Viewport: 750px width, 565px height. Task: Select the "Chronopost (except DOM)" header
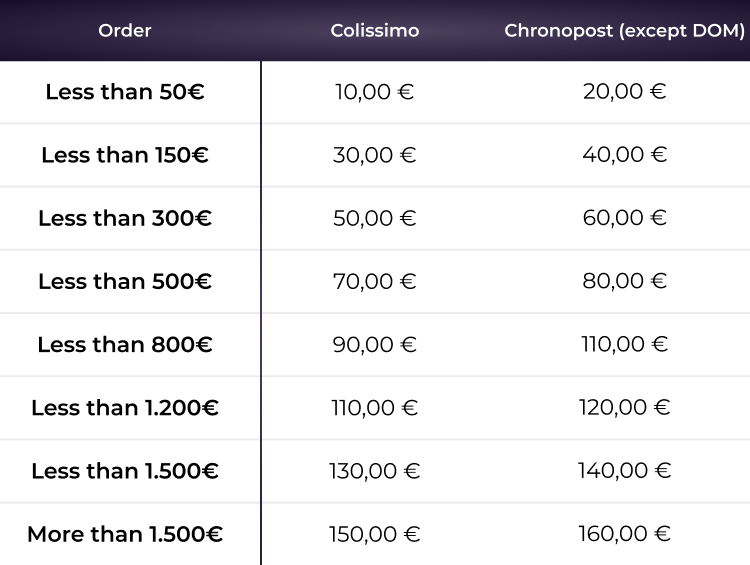click(625, 31)
